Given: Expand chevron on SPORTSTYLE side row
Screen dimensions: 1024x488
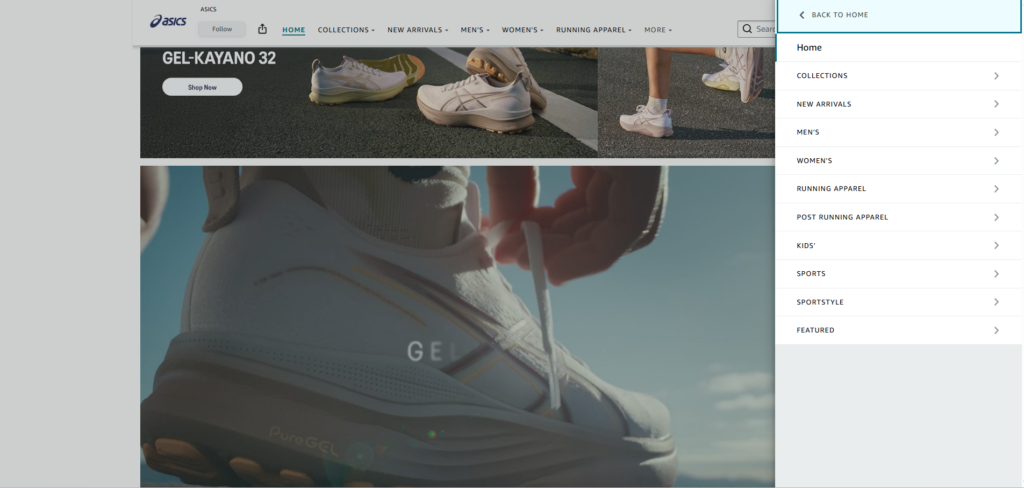Looking at the screenshot, I should click(x=996, y=302).
